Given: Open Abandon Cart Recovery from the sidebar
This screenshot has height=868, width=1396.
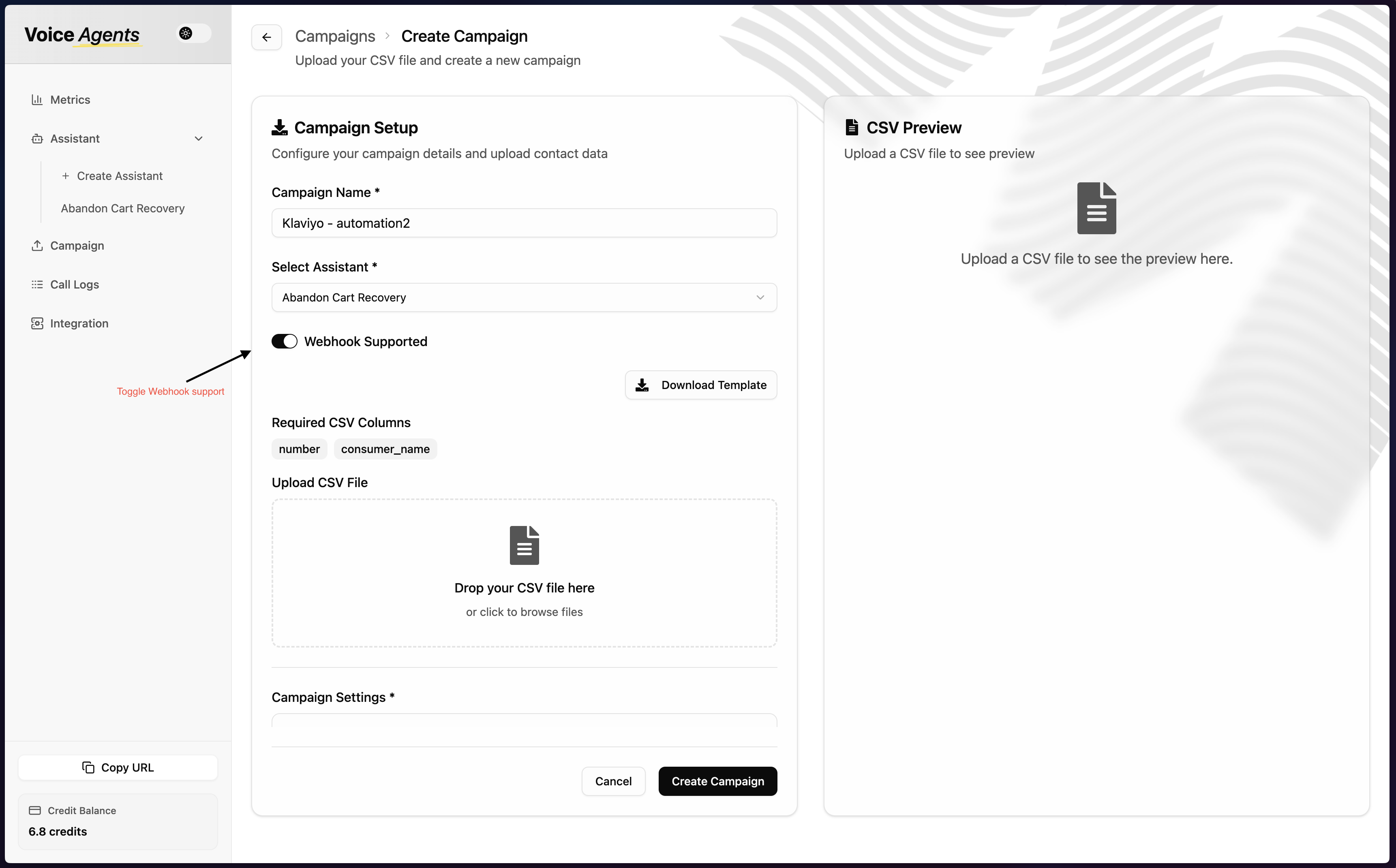Looking at the screenshot, I should 123,208.
